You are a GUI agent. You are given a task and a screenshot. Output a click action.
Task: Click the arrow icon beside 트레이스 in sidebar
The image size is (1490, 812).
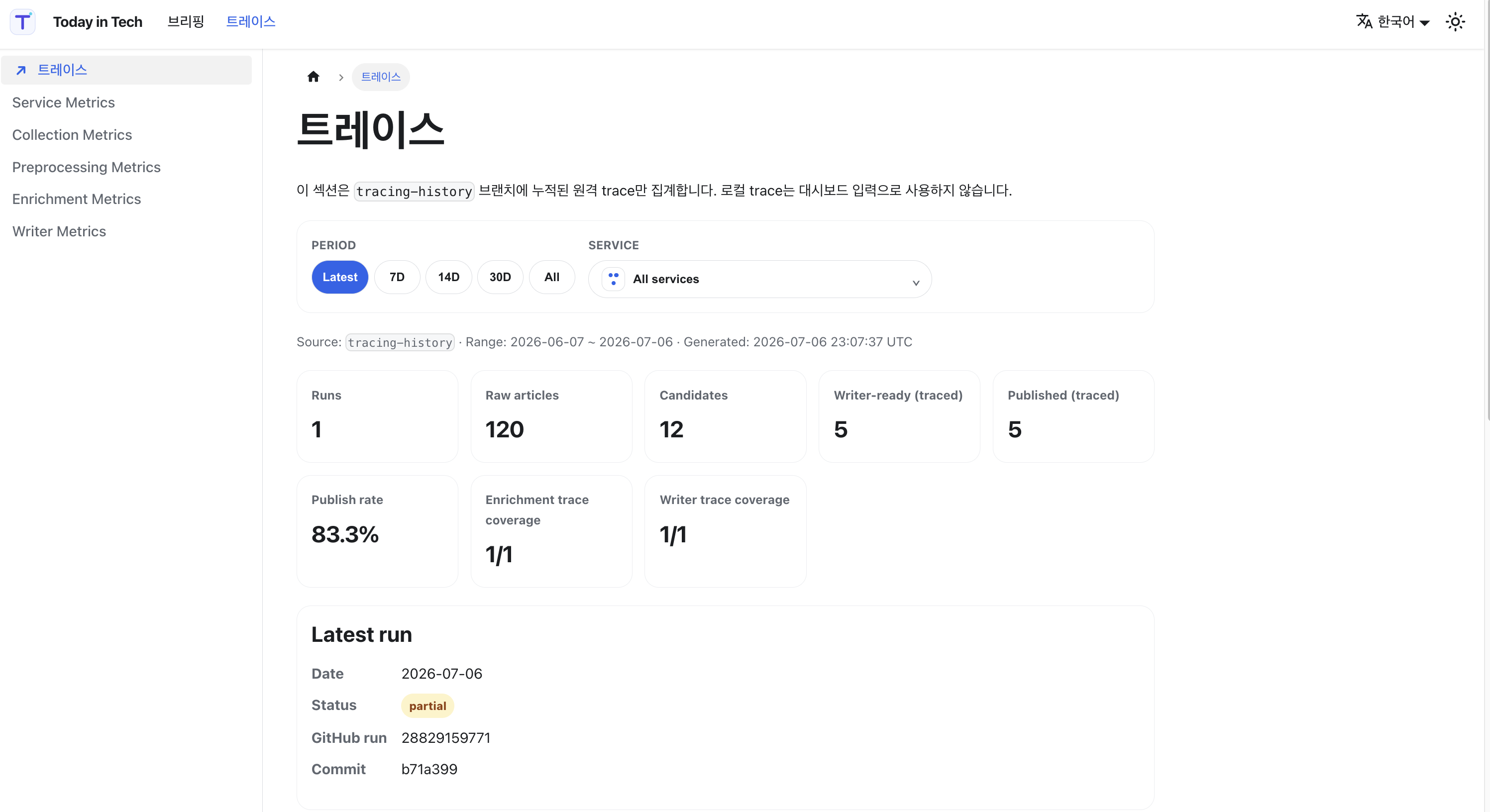21,71
